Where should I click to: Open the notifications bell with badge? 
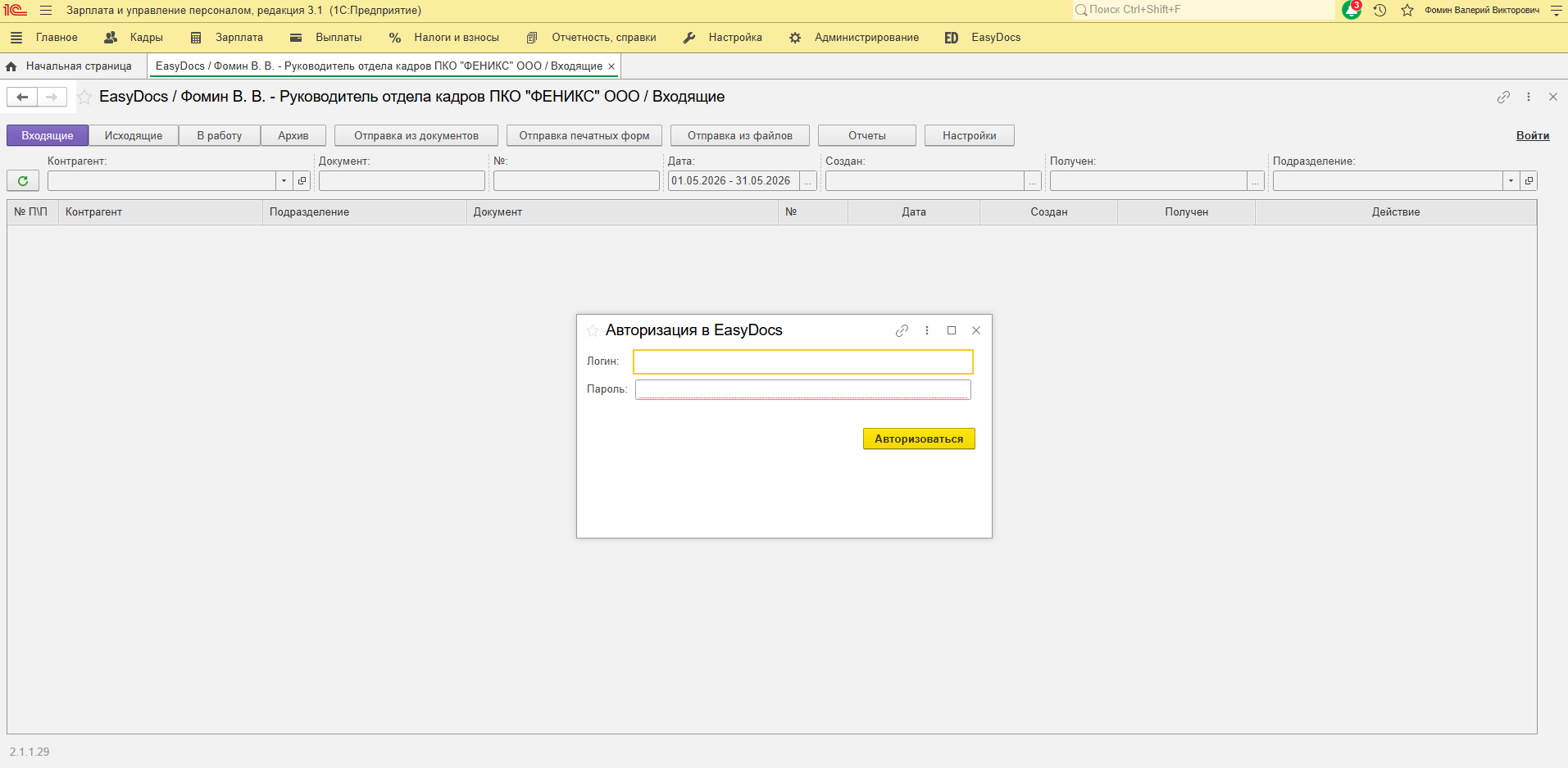click(1352, 10)
